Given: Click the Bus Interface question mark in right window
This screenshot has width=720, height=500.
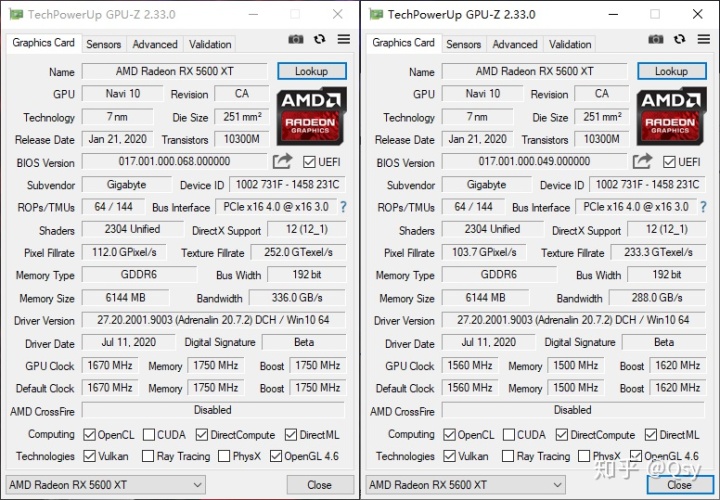Looking at the screenshot, I should pos(703,207).
